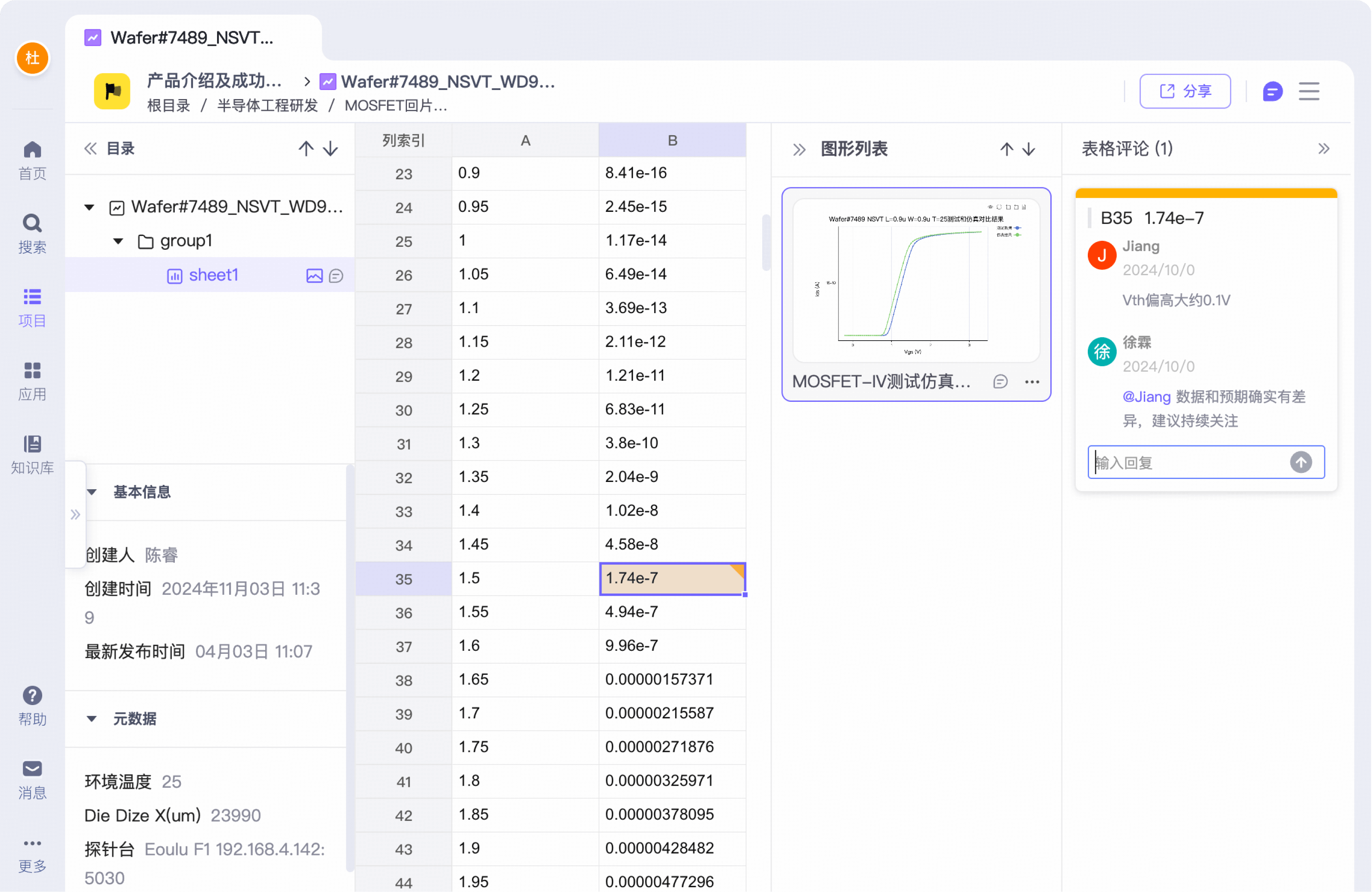Click the send reply arrow button
Screen dimensions: 1372x892
tap(1300, 462)
